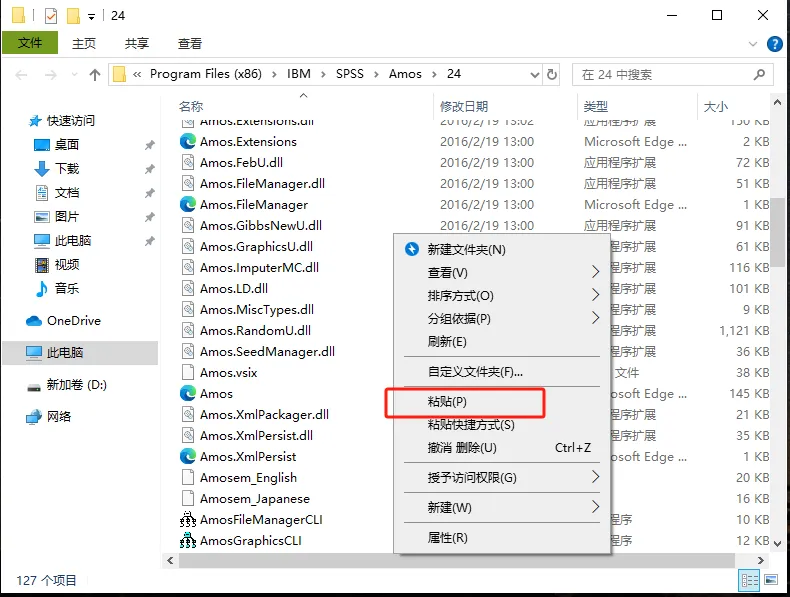790x597 pixels.
Task: Sort by 类型 column header
Action: pos(596,106)
